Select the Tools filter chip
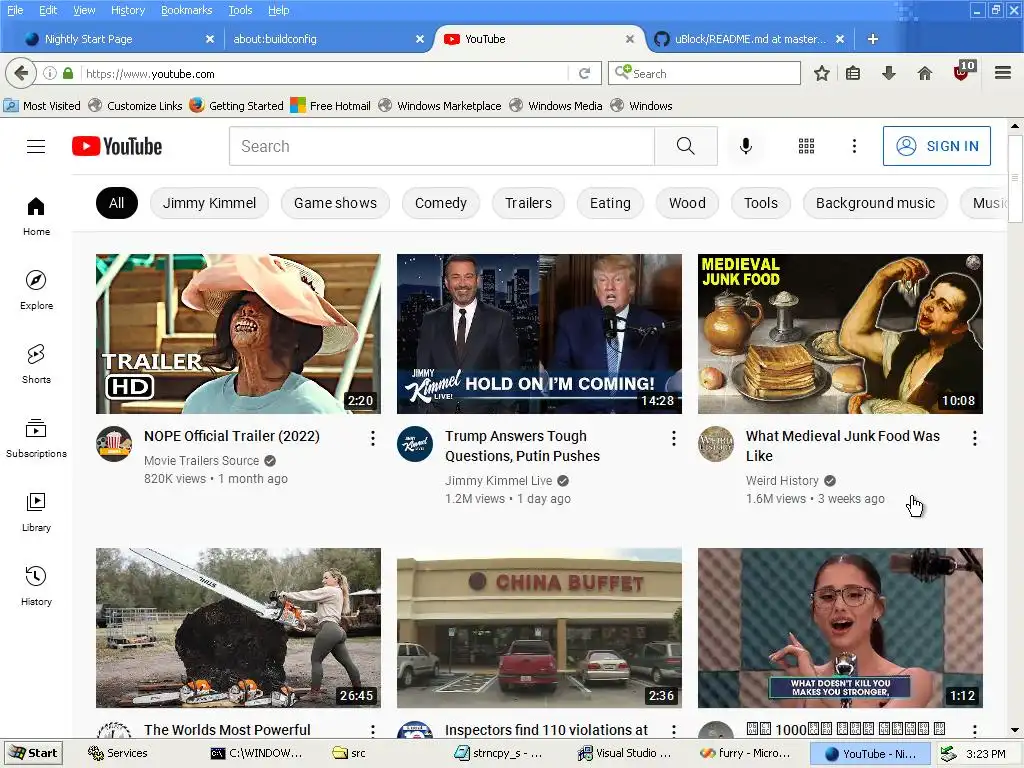Viewport: 1024px width, 768px height. point(761,203)
